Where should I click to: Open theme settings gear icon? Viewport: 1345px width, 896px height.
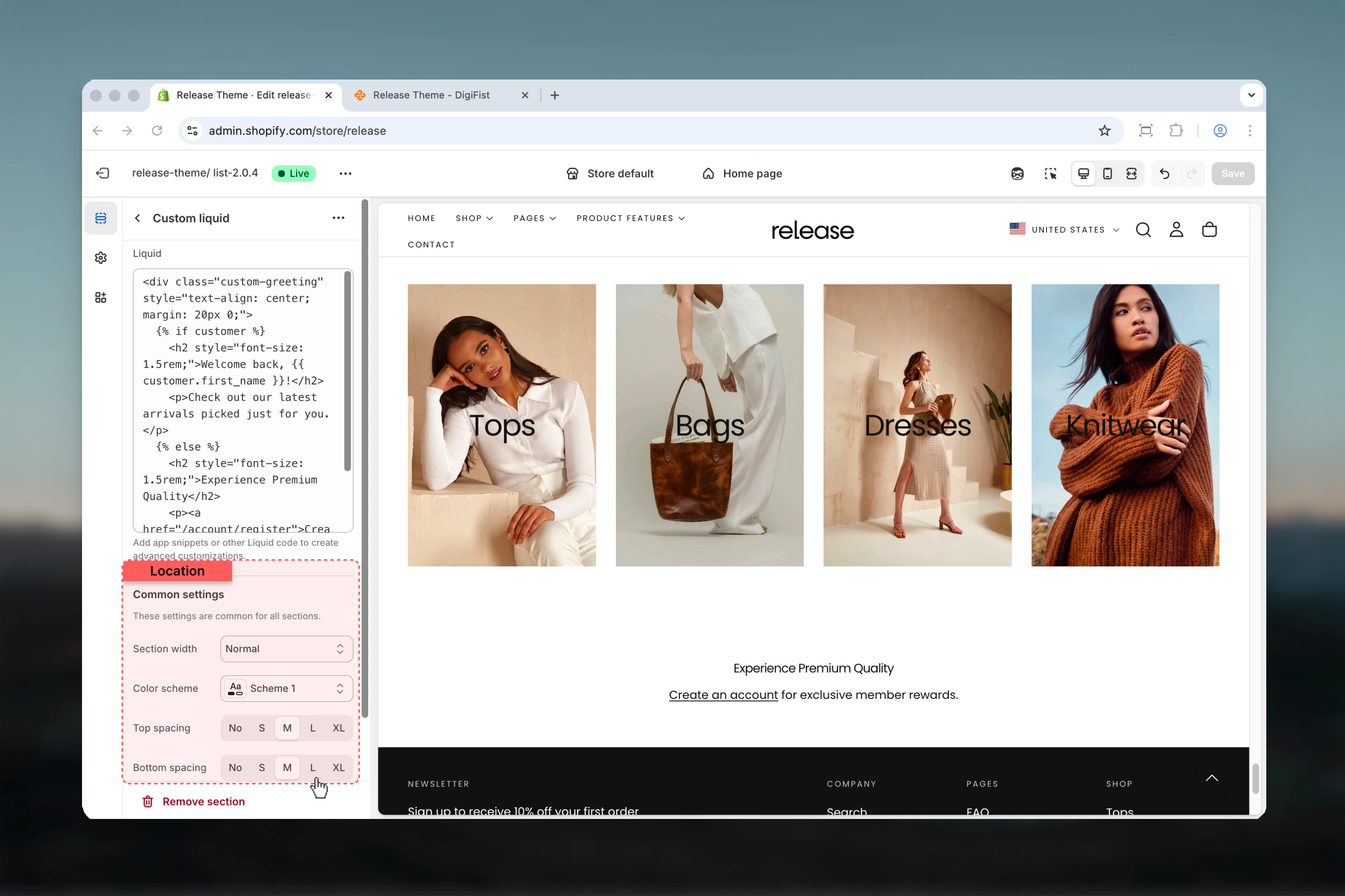pos(100,258)
